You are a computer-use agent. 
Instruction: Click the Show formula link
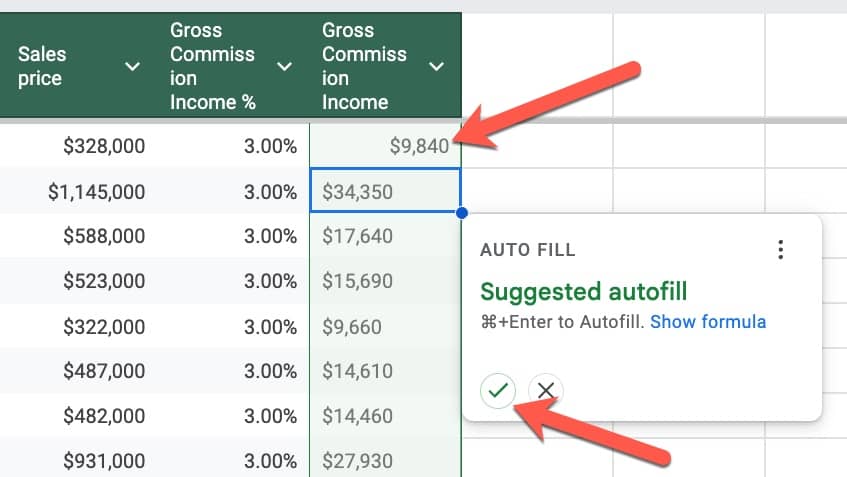pyautogui.click(x=708, y=322)
